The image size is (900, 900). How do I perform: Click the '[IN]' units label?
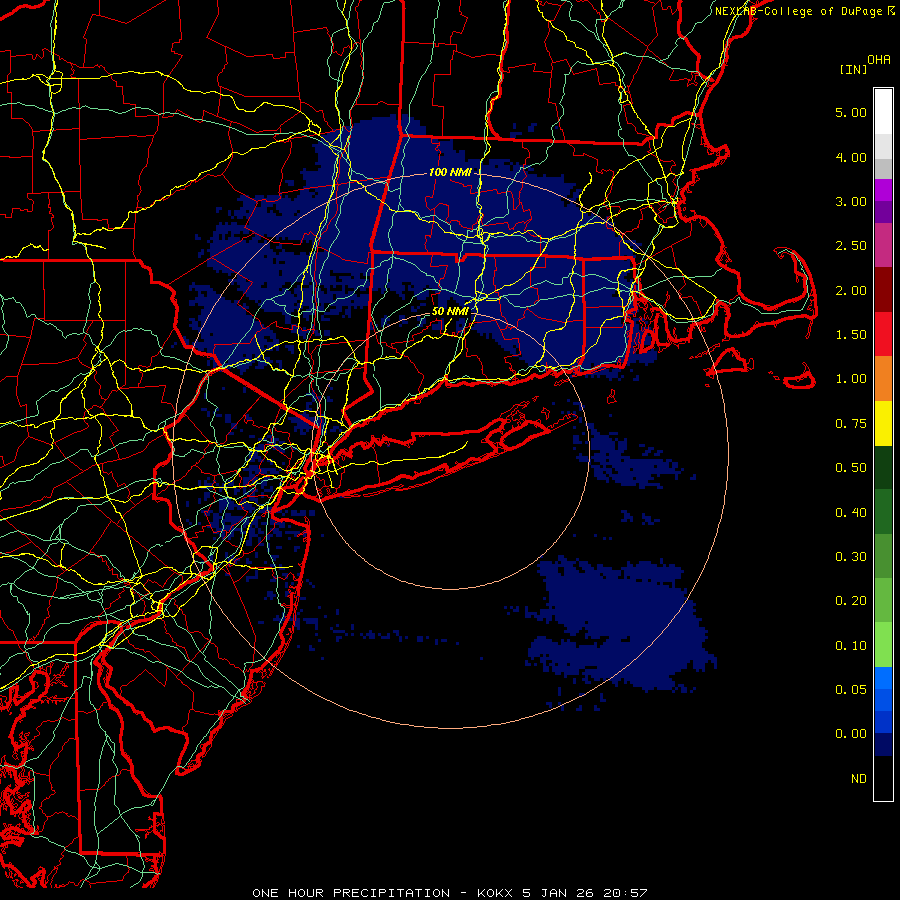[x=853, y=69]
